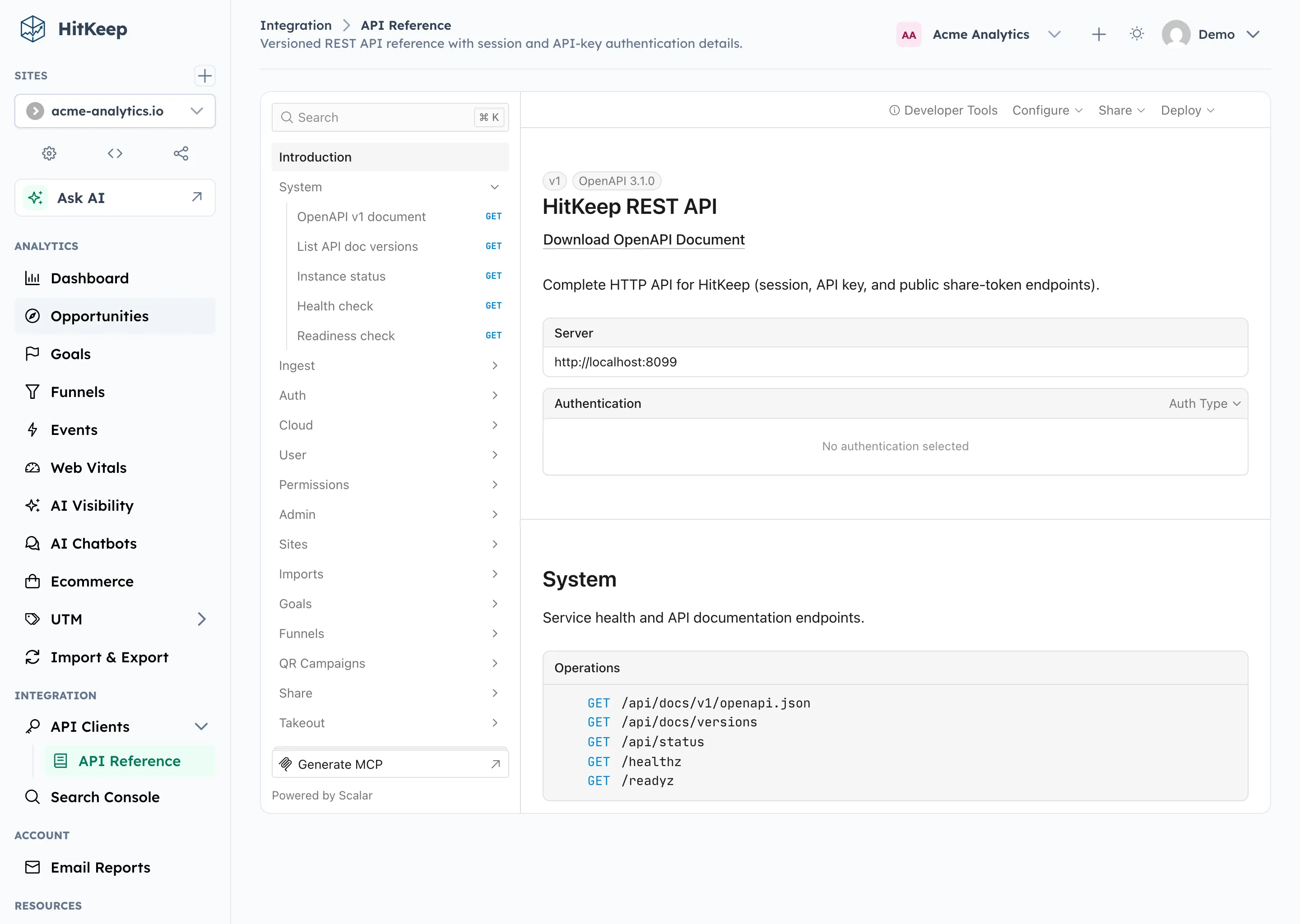Open the Auth Type selector
The width and height of the screenshot is (1300, 924).
pos(1204,403)
